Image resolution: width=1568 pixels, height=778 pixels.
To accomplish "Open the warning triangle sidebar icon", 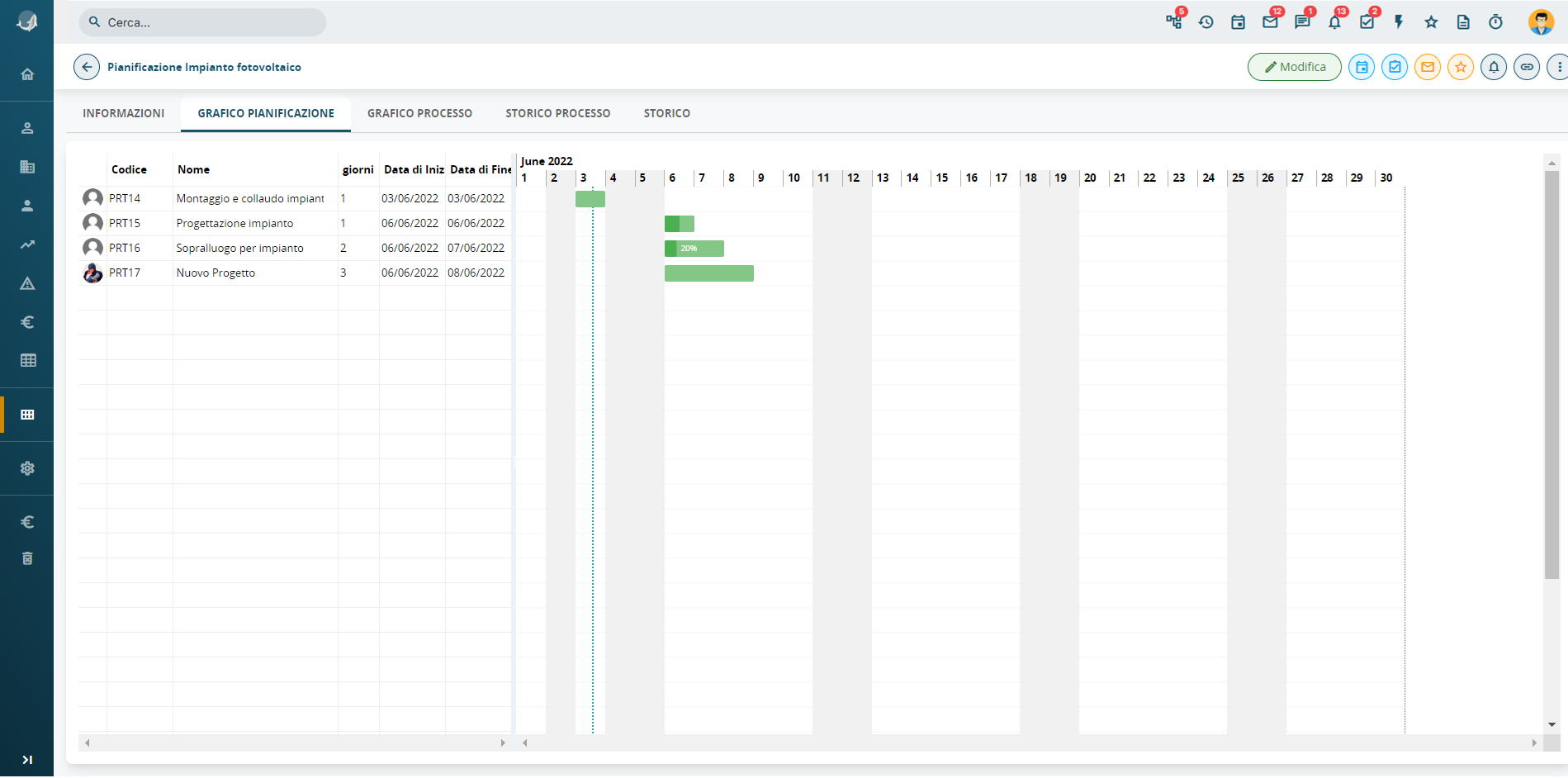I will [27, 283].
